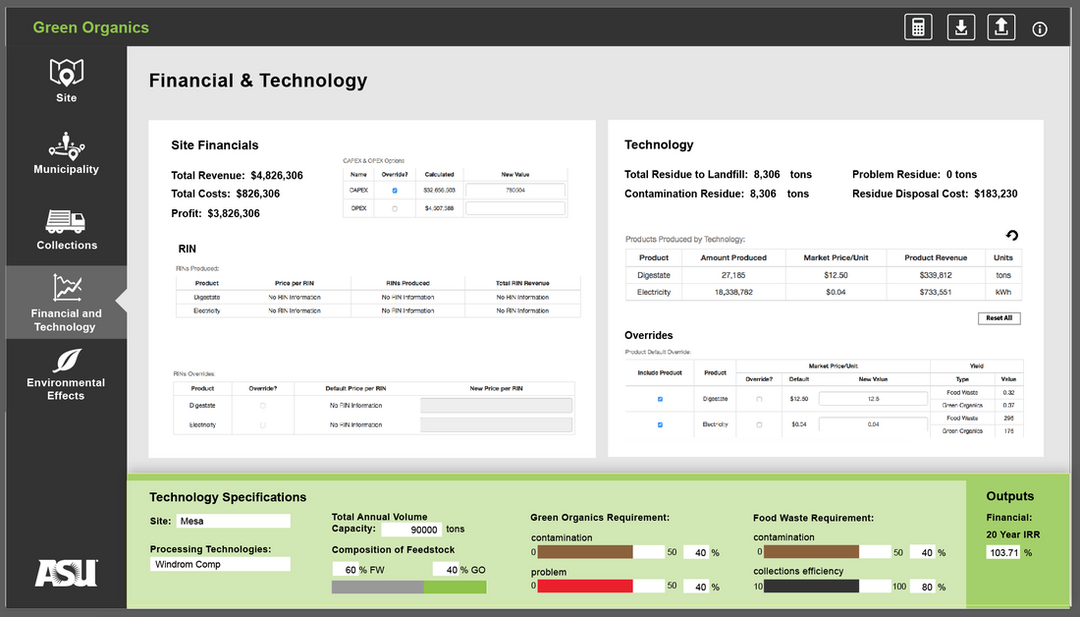Uncheck Include Product for Digestate
The height and width of the screenshot is (617, 1080).
659,399
